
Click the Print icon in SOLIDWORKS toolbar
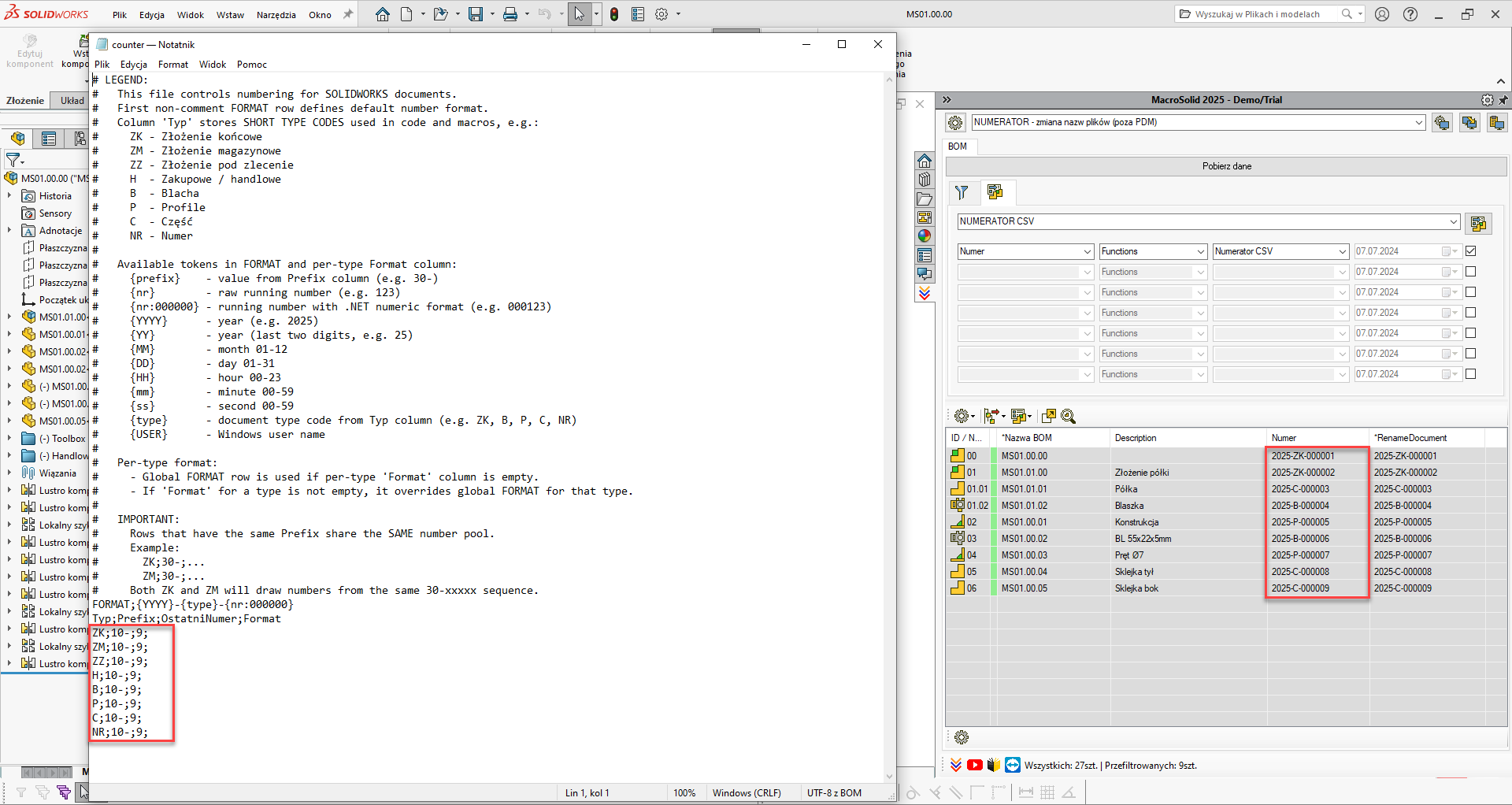(510, 14)
